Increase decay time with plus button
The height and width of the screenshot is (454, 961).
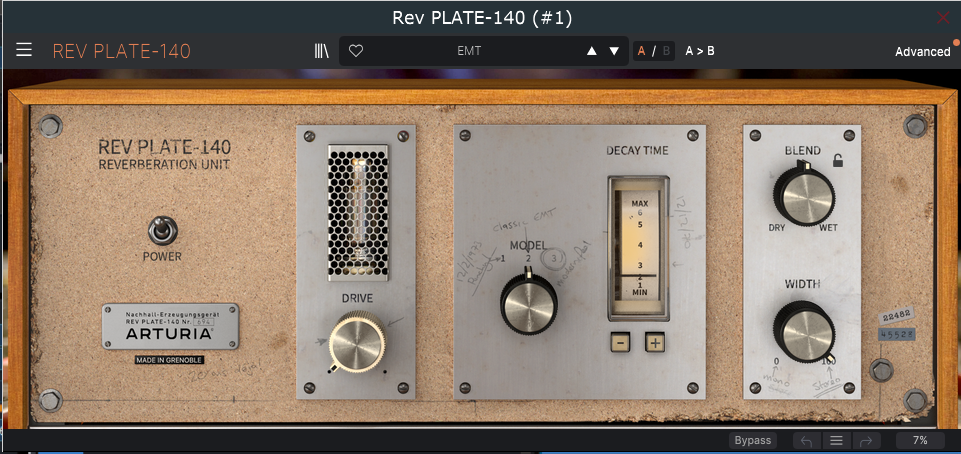point(655,342)
